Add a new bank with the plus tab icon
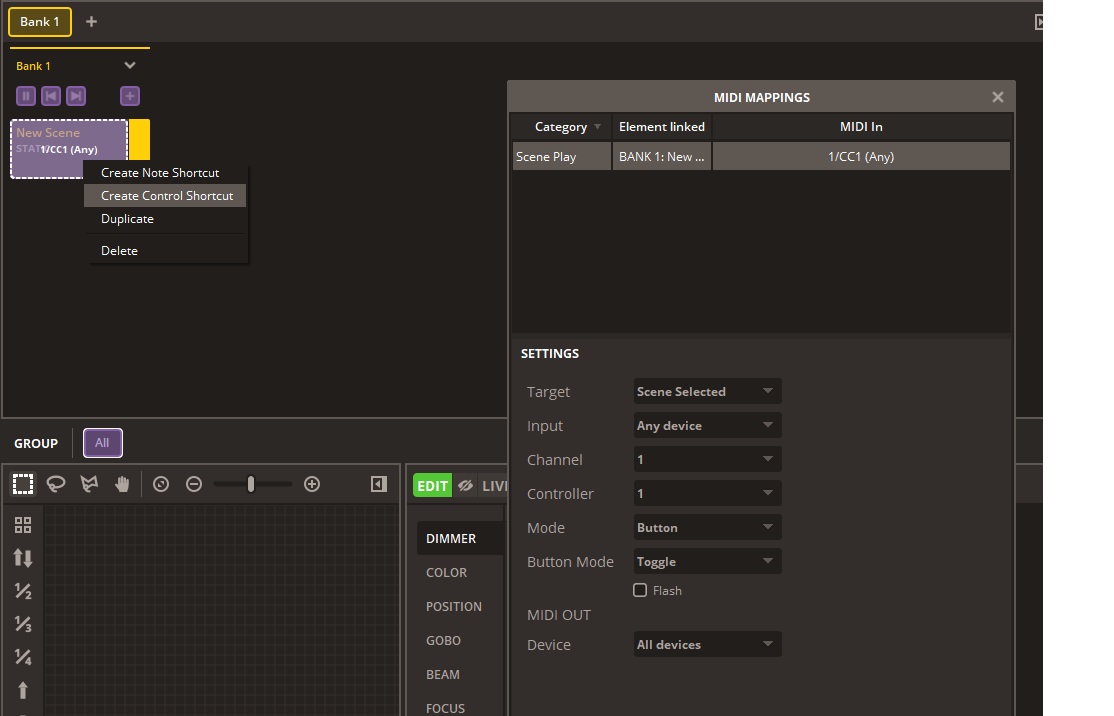Screen dimensions: 1114x716 pyautogui.click(x=91, y=21)
